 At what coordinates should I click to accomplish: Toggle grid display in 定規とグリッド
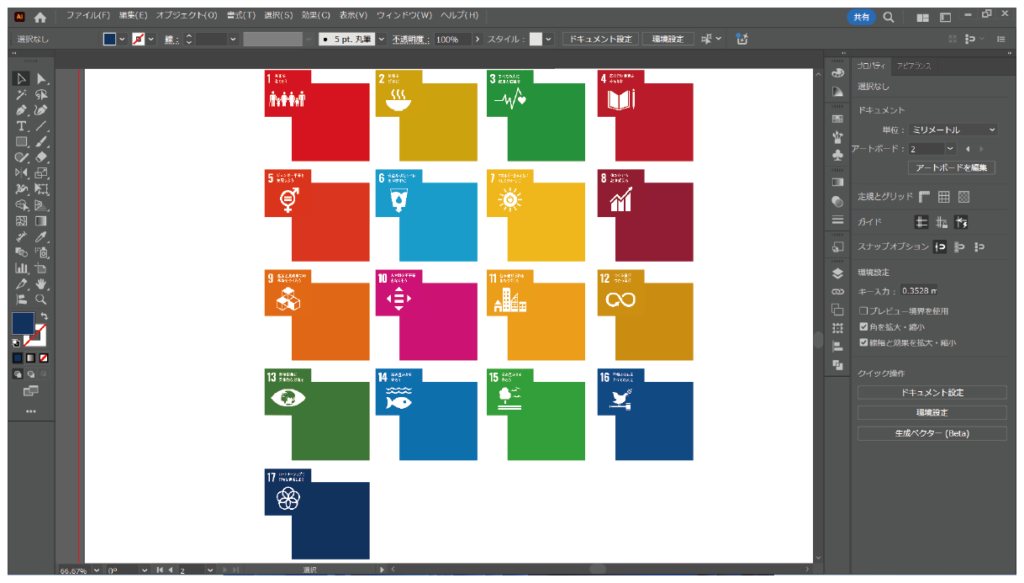944,197
